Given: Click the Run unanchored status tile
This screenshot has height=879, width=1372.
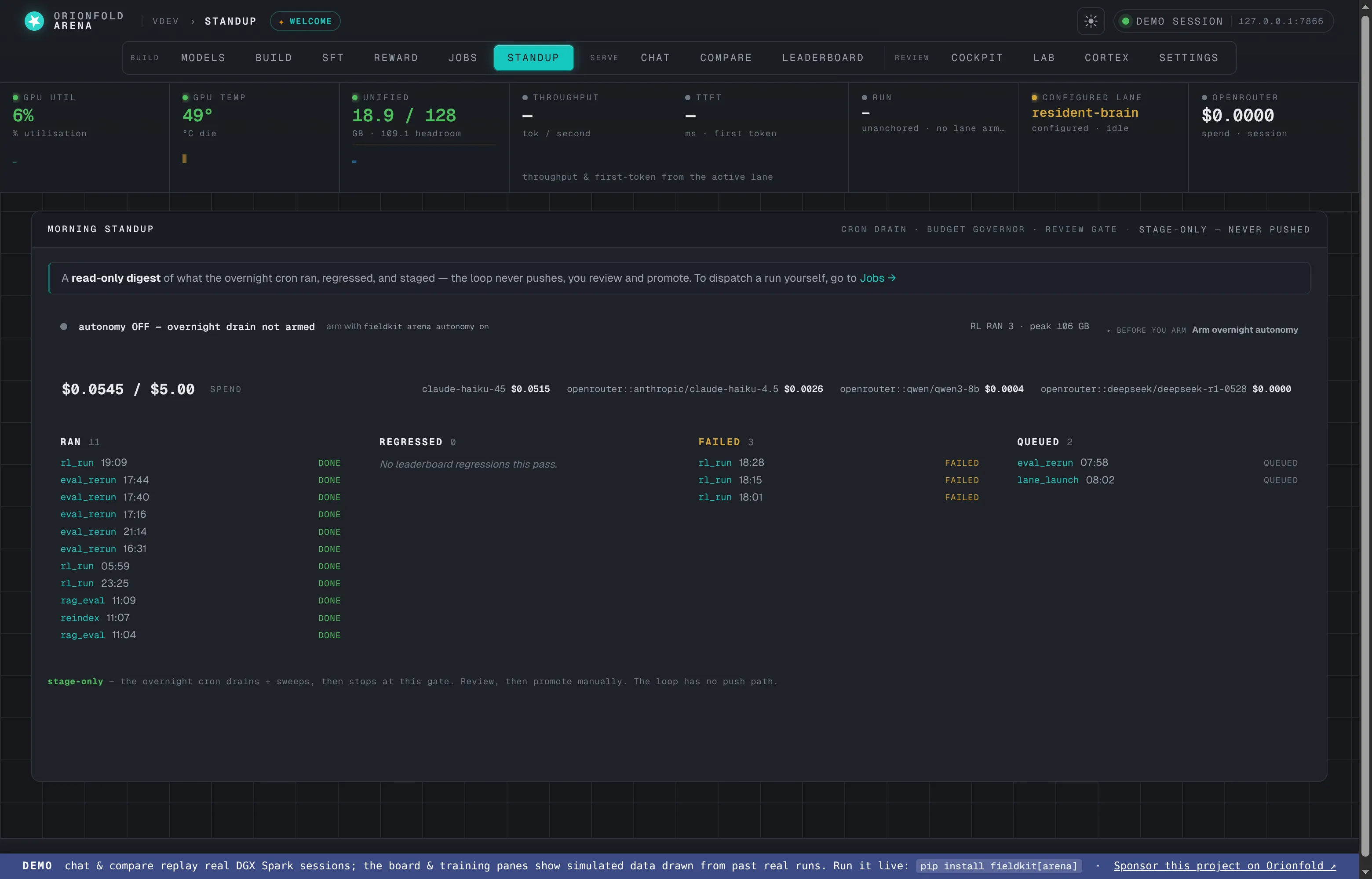Looking at the screenshot, I should 934,137.
